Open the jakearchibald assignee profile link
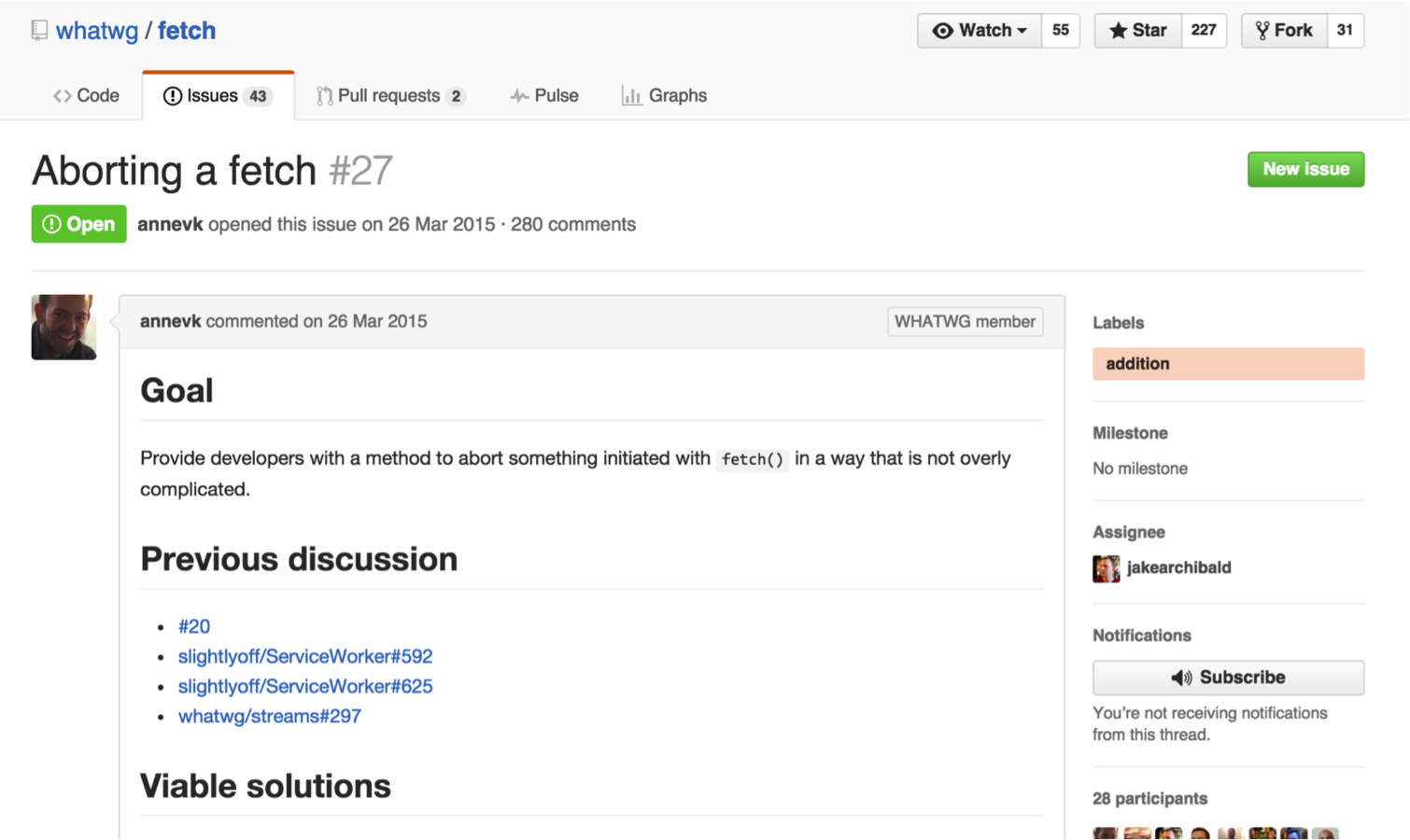The height and width of the screenshot is (840, 1410). click(1178, 567)
